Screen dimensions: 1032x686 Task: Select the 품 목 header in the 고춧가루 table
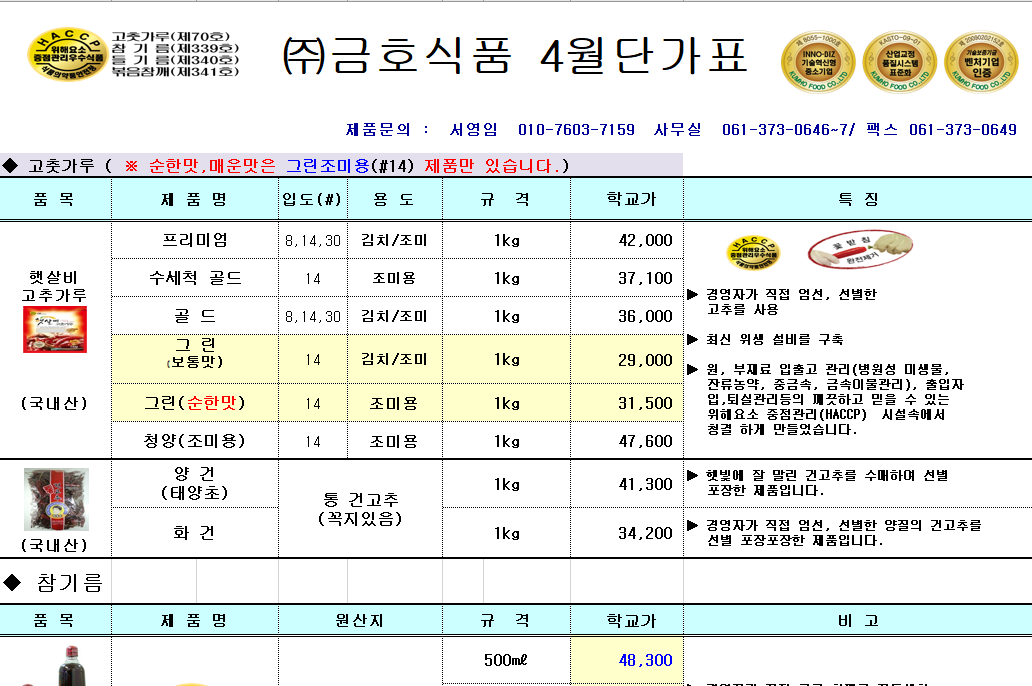pyautogui.click(x=55, y=199)
